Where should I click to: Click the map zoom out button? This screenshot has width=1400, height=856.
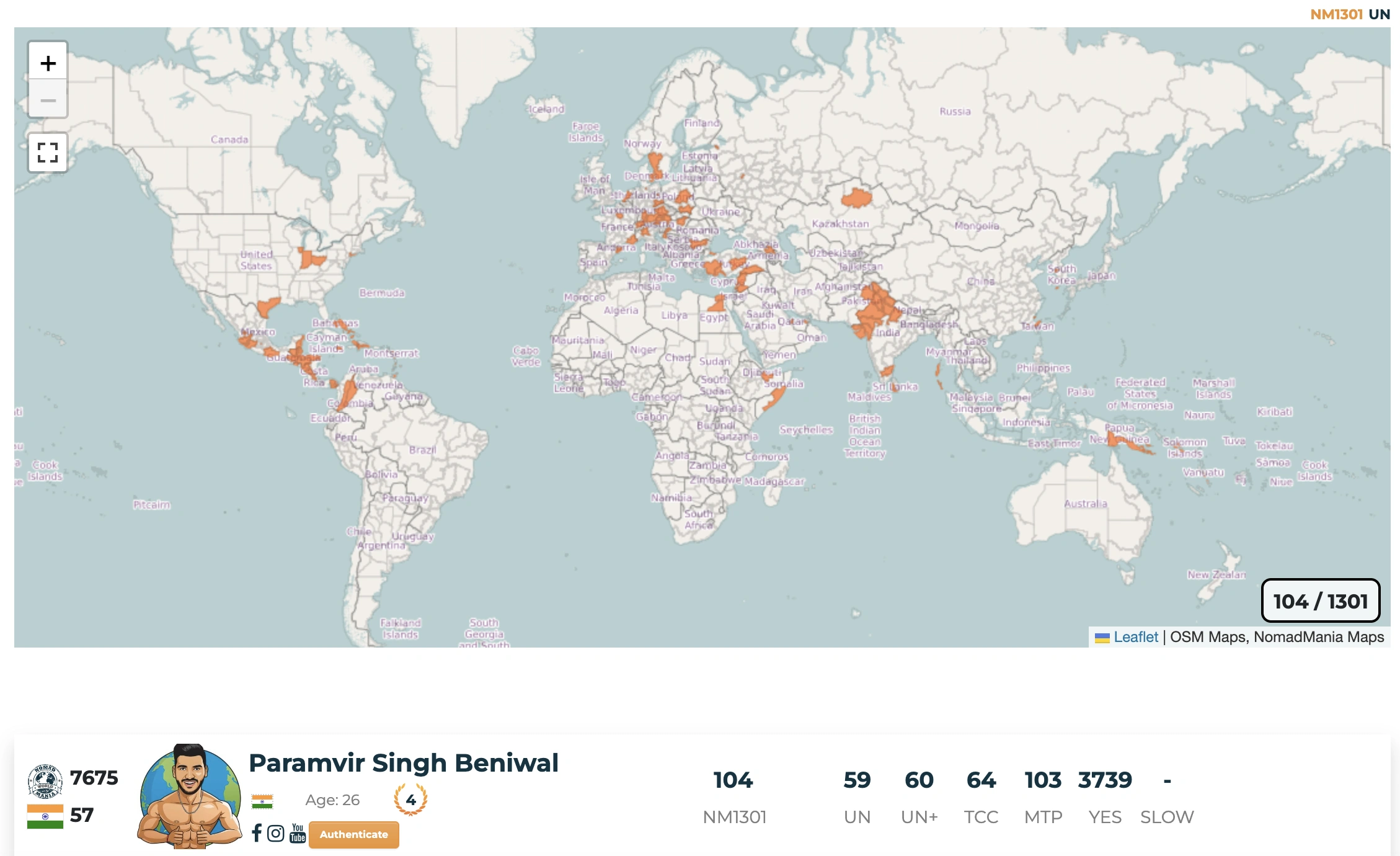point(48,100)
